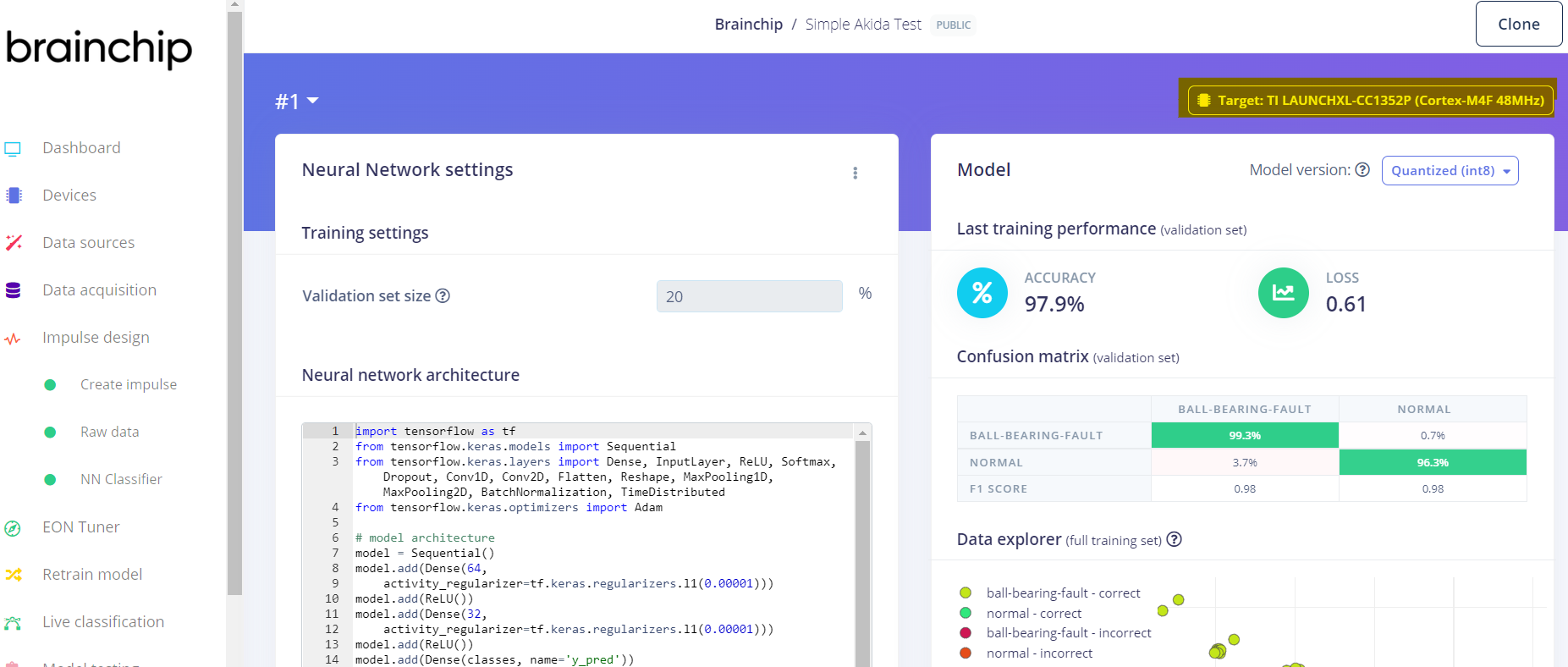Toggle ball-bearing-fault incorrect legend dot
Screen dimensions: 1568x667
point(966,632)
